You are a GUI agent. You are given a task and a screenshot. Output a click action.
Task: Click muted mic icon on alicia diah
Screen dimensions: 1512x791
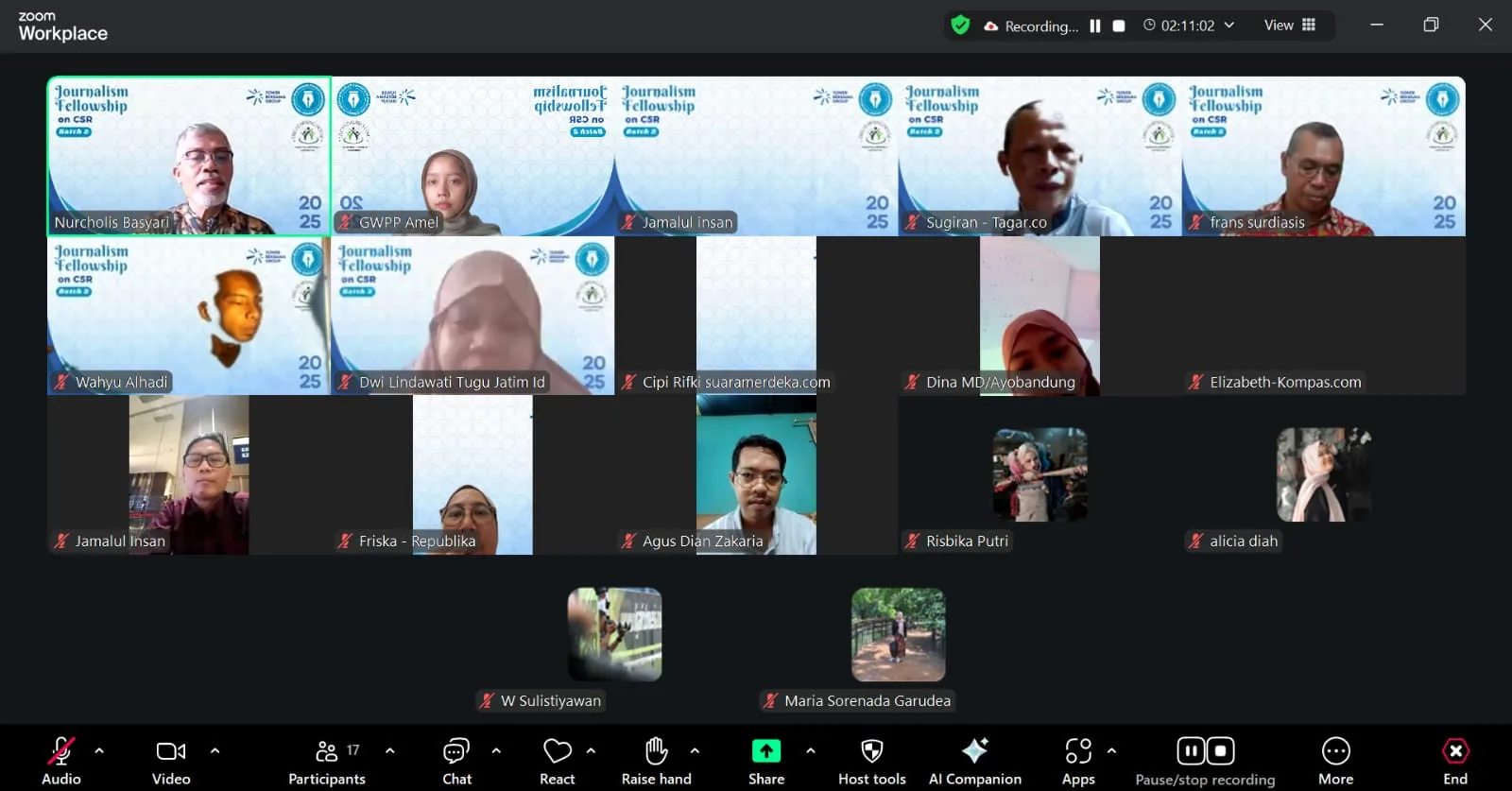[x=1196, y=541]
